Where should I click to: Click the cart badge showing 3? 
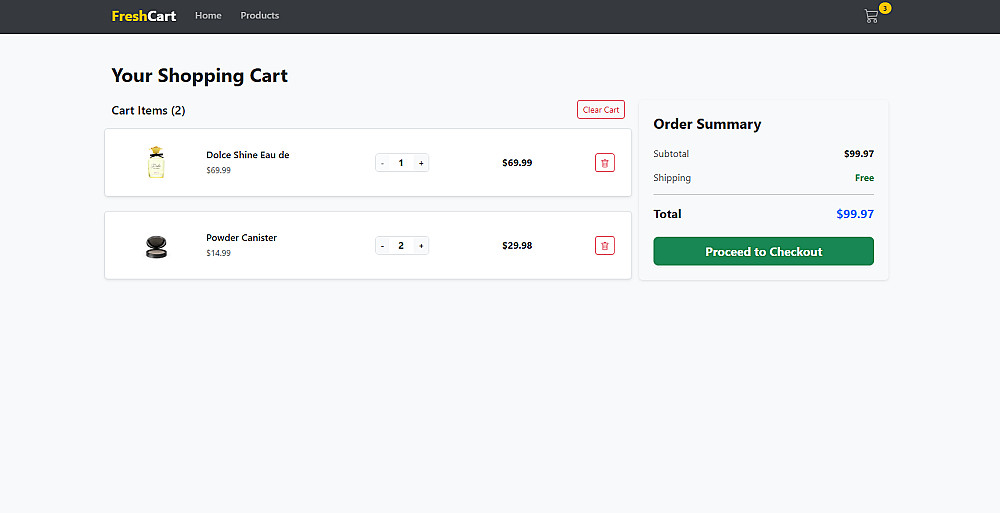(x=885, y=8)
